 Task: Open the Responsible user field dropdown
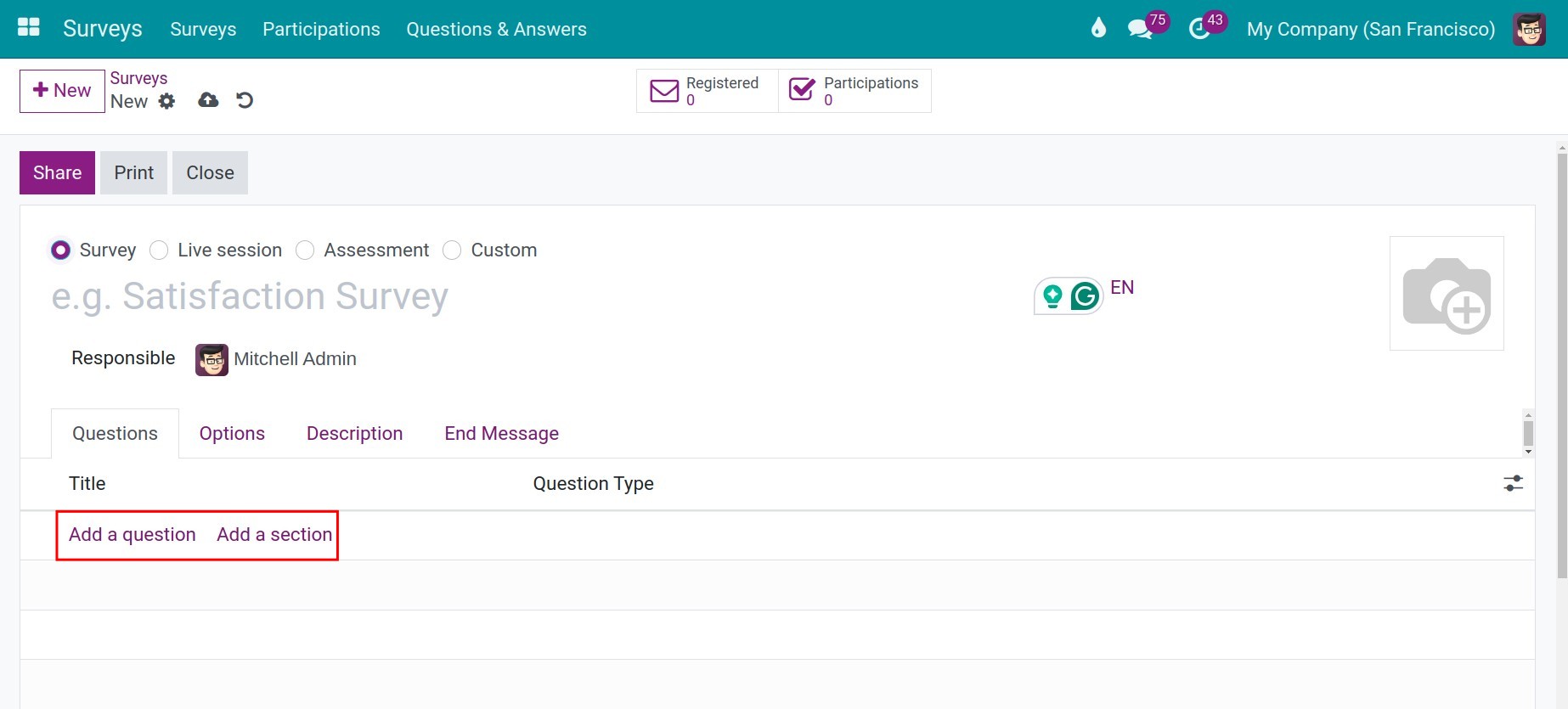[x=295, y=359]
